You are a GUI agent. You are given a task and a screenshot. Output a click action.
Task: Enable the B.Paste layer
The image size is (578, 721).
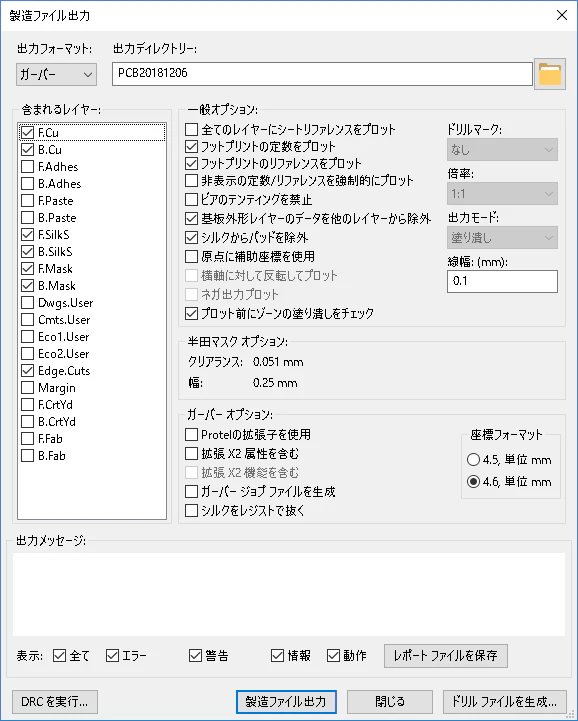coord(28,217)
